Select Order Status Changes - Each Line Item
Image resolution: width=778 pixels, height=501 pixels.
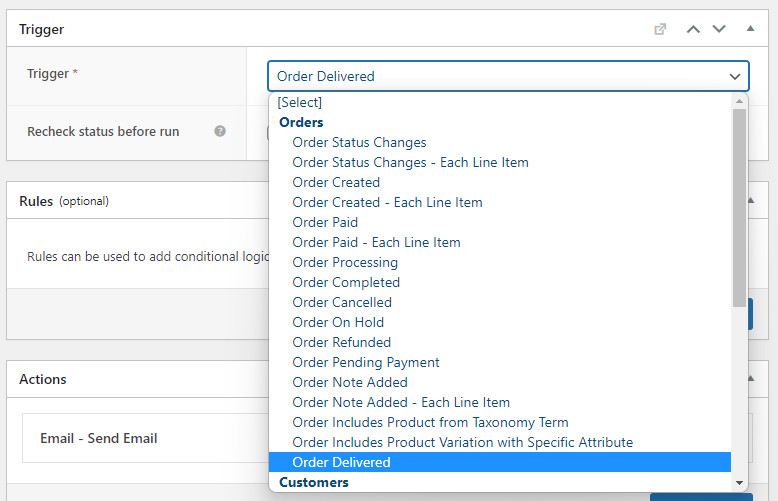500,162
